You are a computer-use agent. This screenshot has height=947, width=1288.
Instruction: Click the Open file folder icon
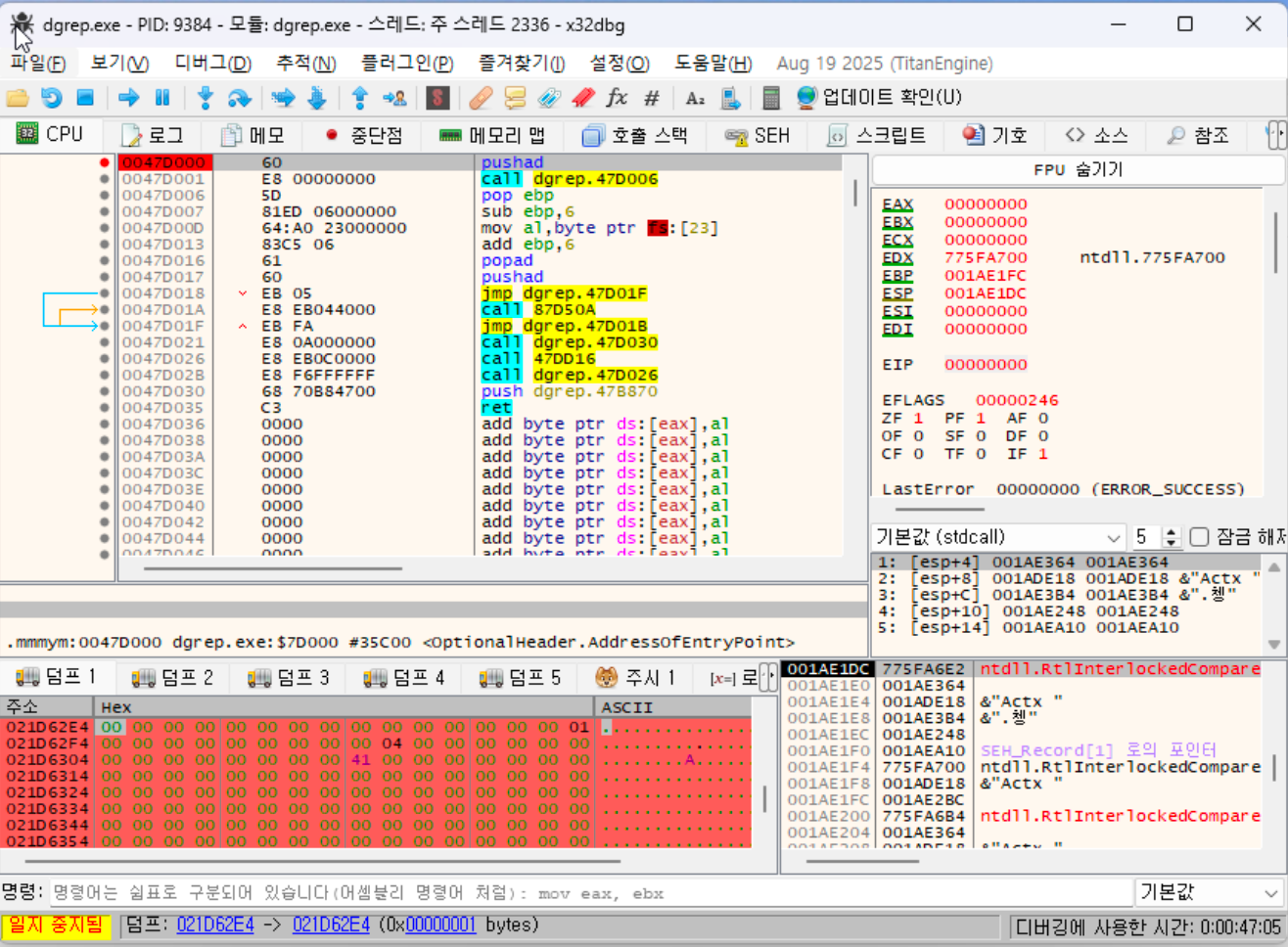[17, 98]
